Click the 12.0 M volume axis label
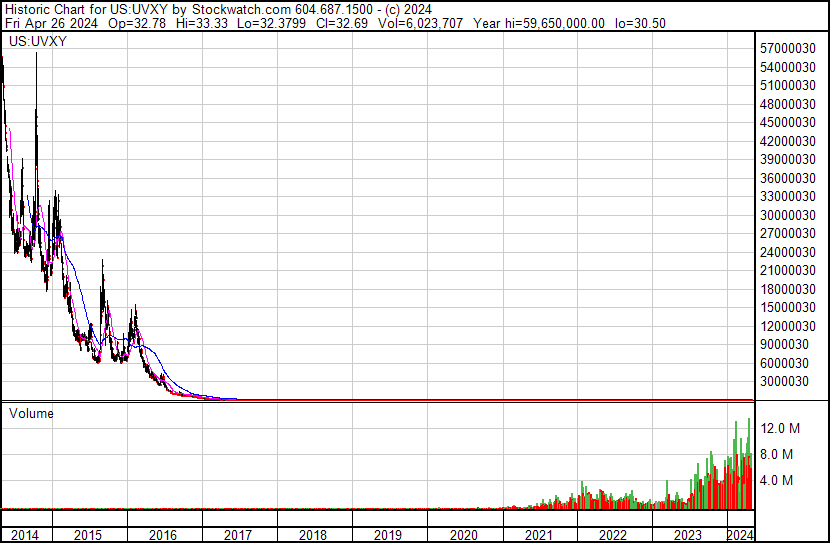 pos(780,428)
